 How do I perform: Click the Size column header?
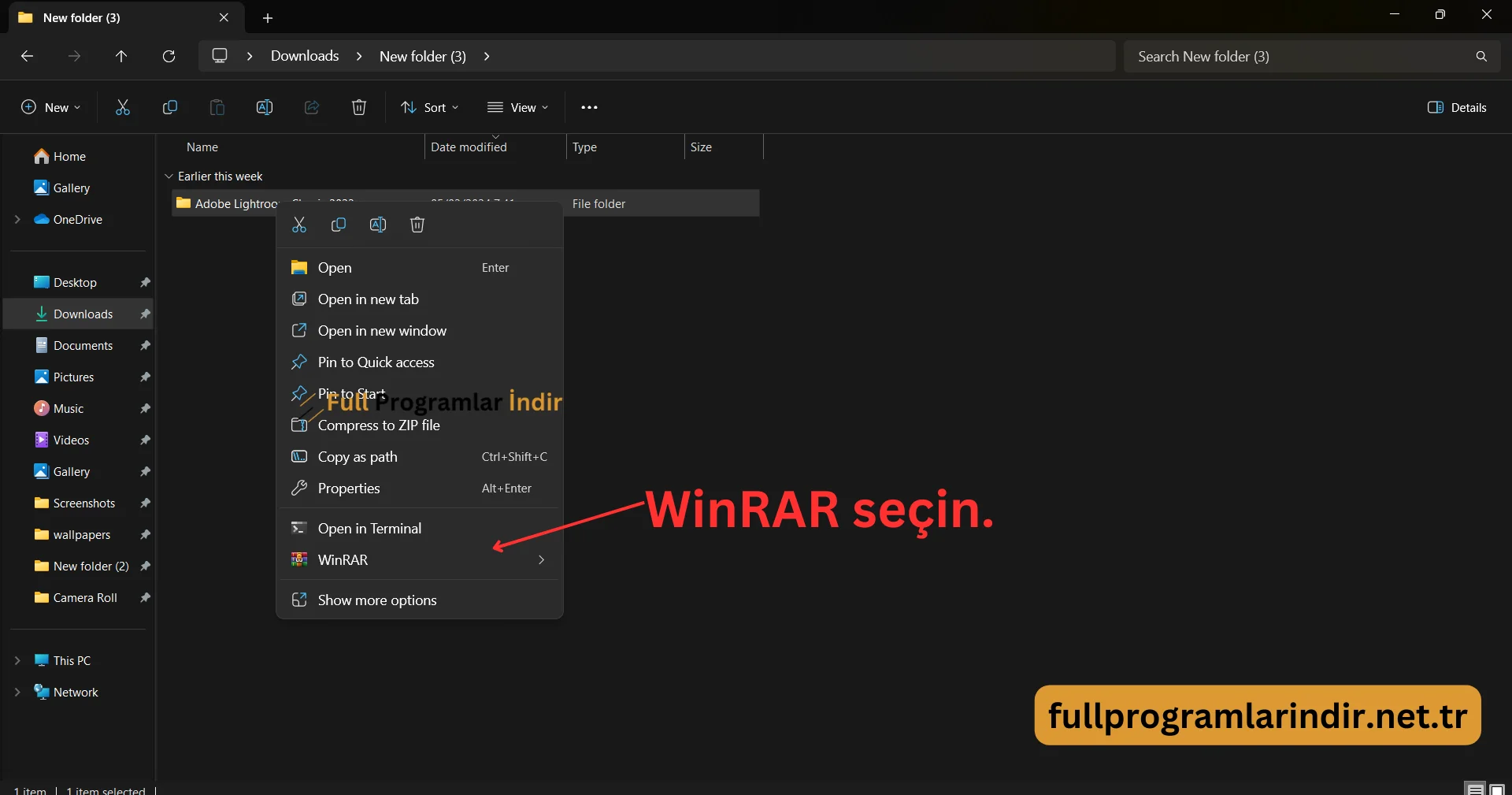[x=701, y=147]
